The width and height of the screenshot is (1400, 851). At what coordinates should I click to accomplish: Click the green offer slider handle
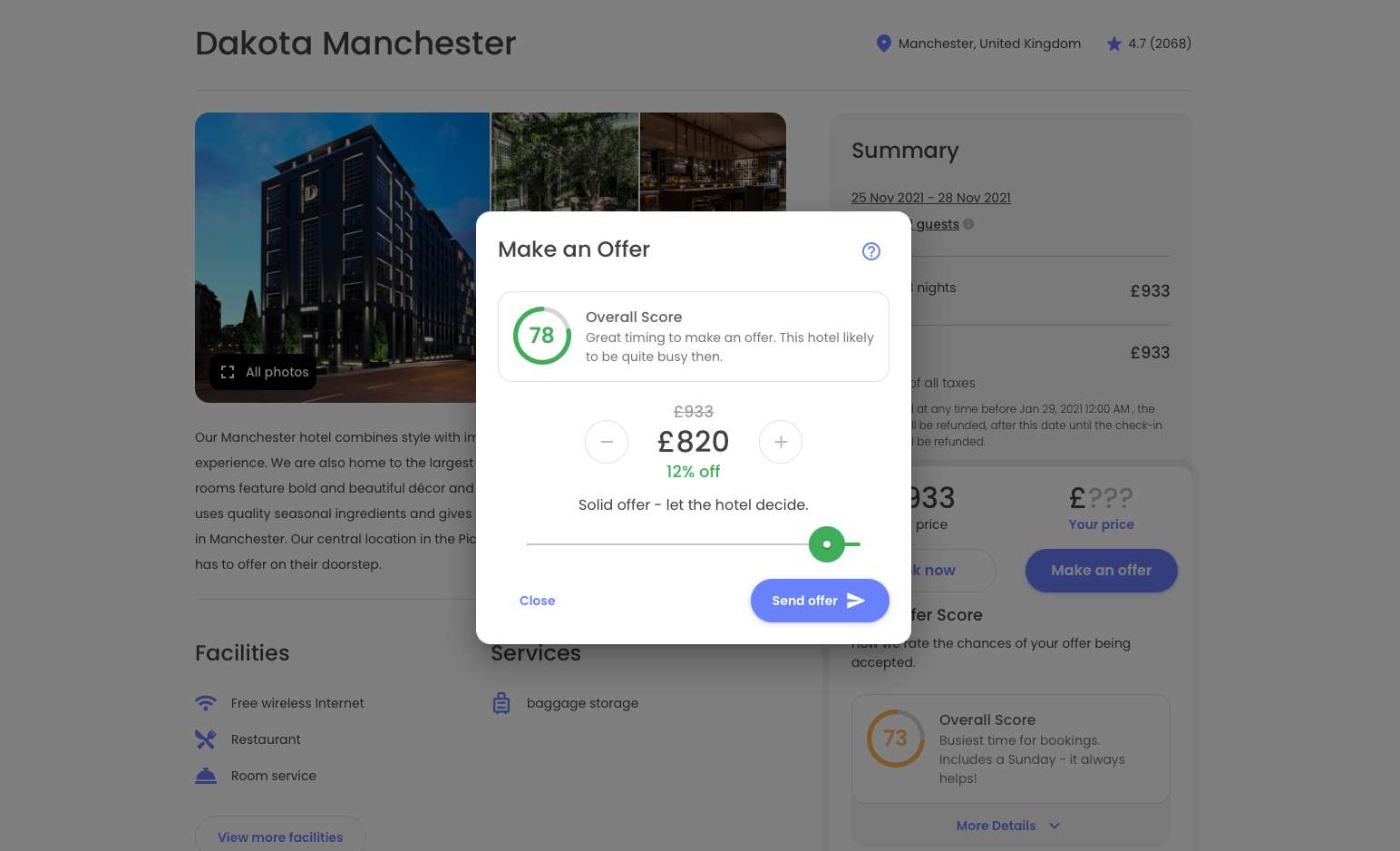tap(827, 544)
